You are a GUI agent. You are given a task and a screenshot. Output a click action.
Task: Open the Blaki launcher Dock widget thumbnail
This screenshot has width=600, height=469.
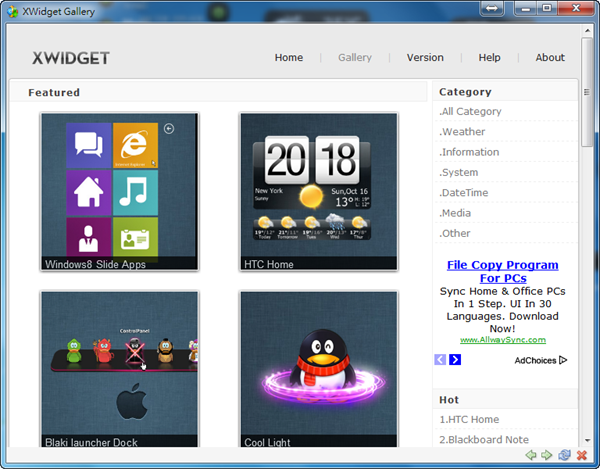point(120,369)
